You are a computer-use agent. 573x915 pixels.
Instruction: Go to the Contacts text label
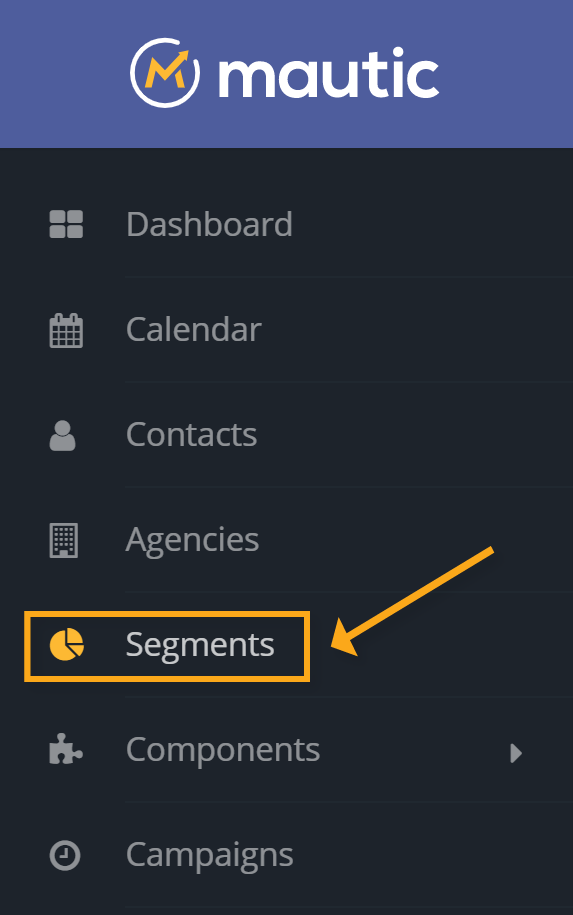[x=191, y=434]
